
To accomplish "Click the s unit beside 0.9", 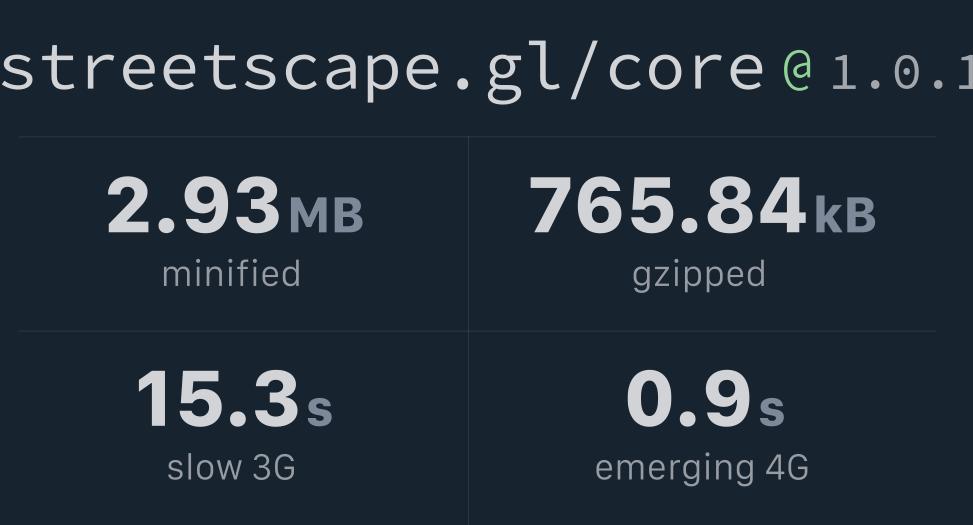I will point(772,409).
